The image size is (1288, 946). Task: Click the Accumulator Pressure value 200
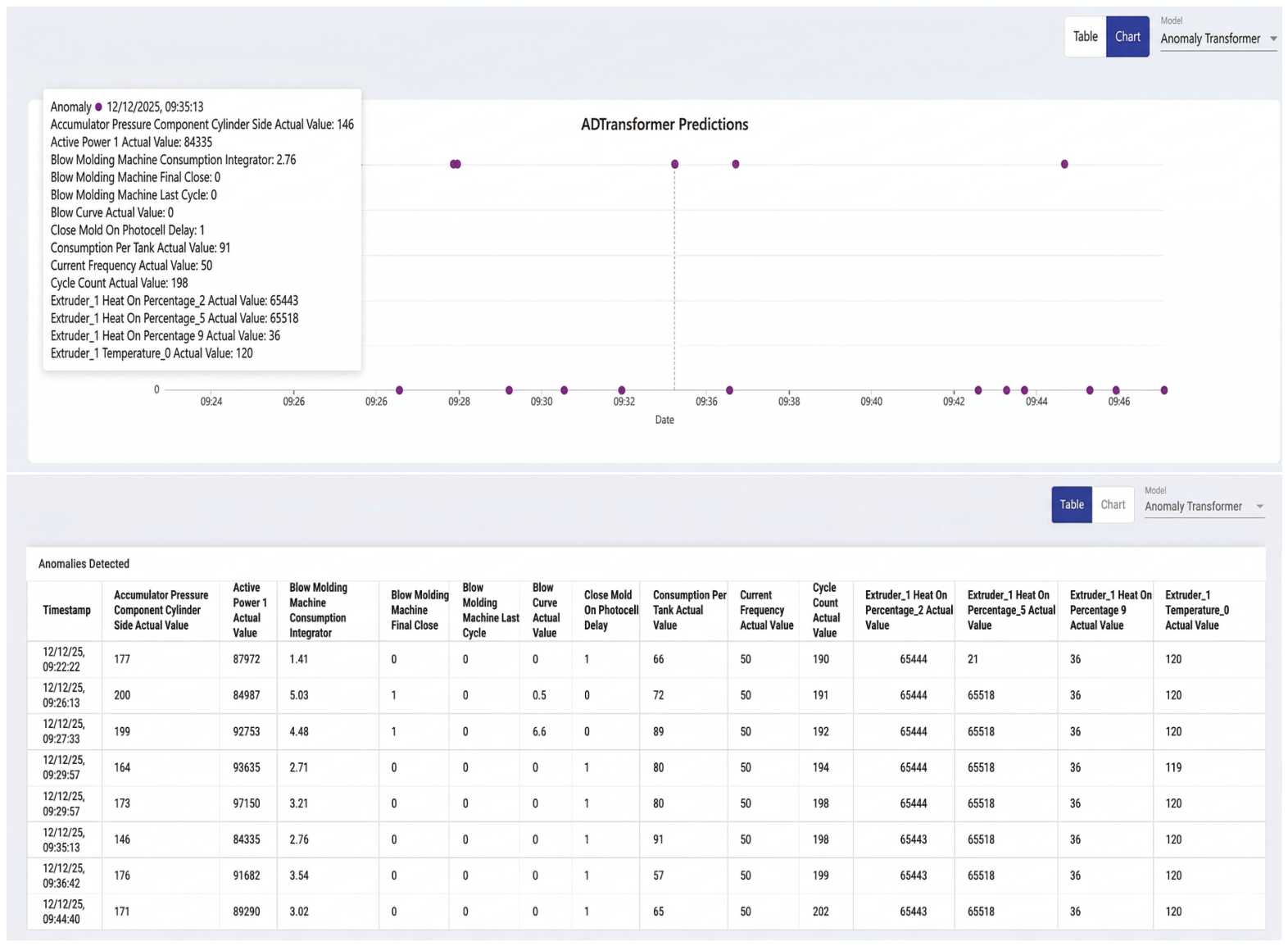[122, 695]
